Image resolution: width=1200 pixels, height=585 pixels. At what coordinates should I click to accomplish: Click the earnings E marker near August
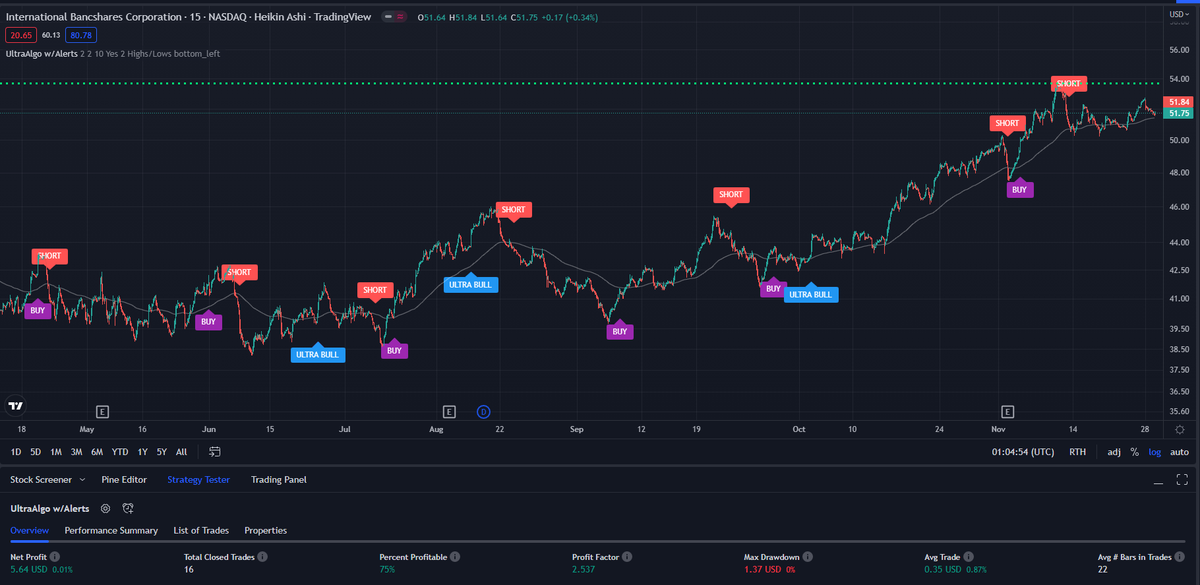tap(449, 411)
